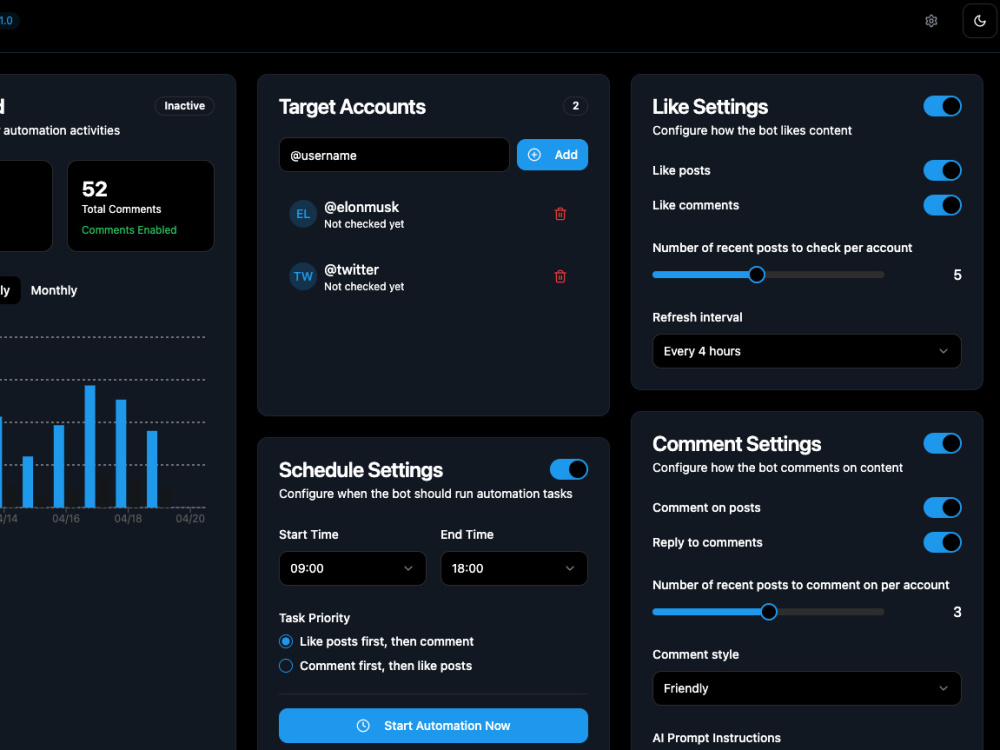Delete the @elonmusk target account

pyautogui.click(x=560, y=214)
